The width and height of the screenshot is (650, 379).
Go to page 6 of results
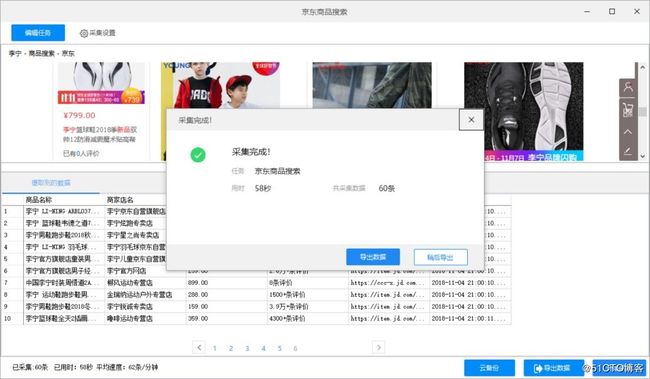tap(295, 348)
